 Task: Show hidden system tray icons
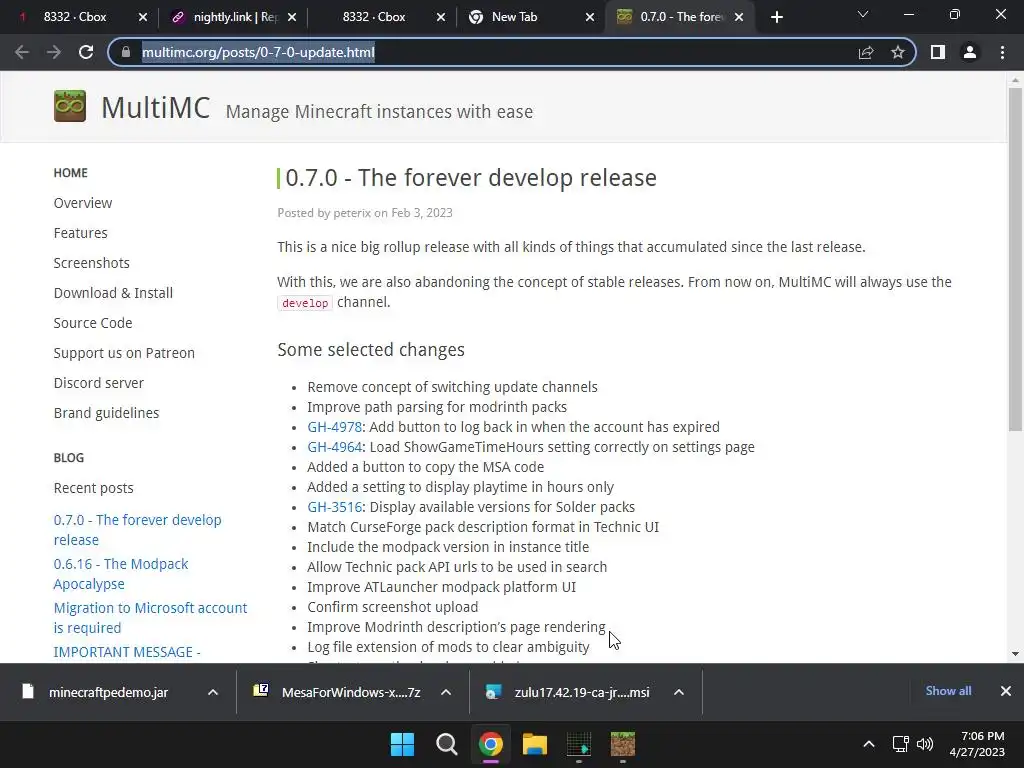pos(869,744)
